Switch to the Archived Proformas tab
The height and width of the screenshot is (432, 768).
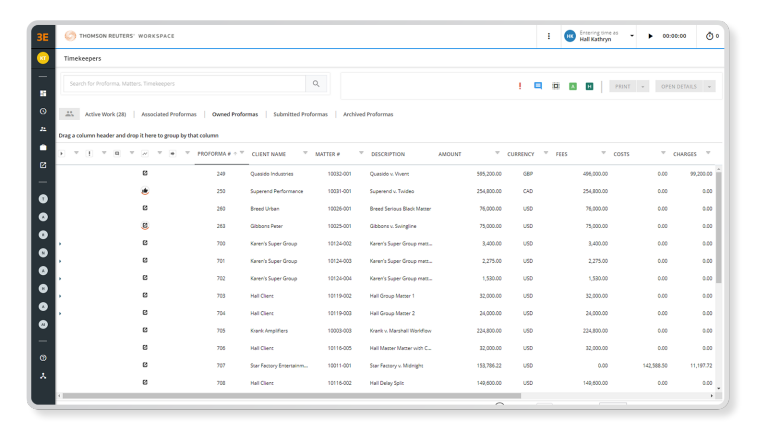(368, 114)
